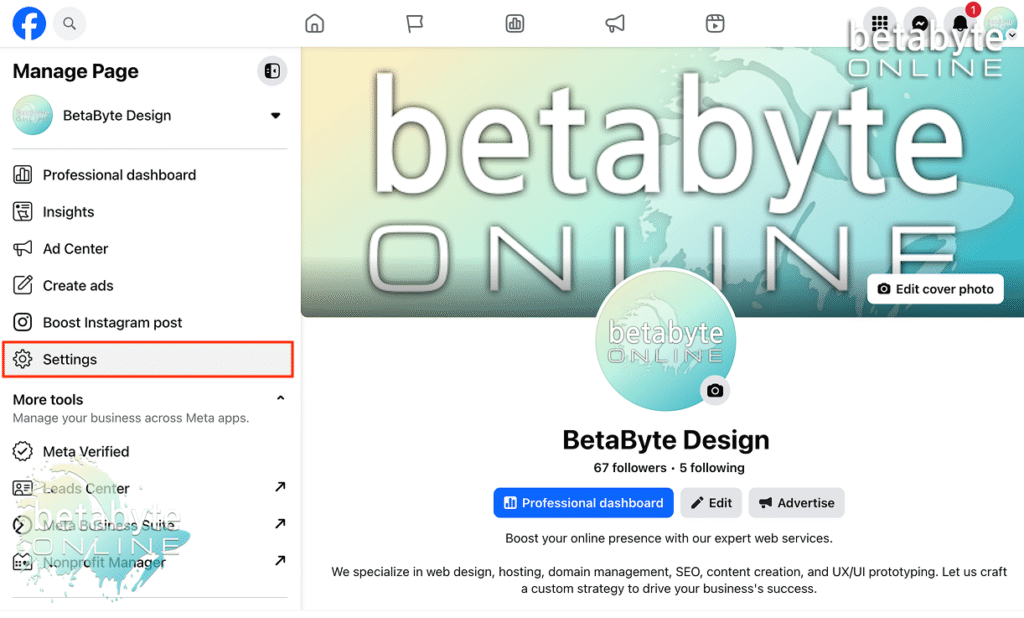Click the blue Professional dashboard button
1024x618 pixels.
583,503
